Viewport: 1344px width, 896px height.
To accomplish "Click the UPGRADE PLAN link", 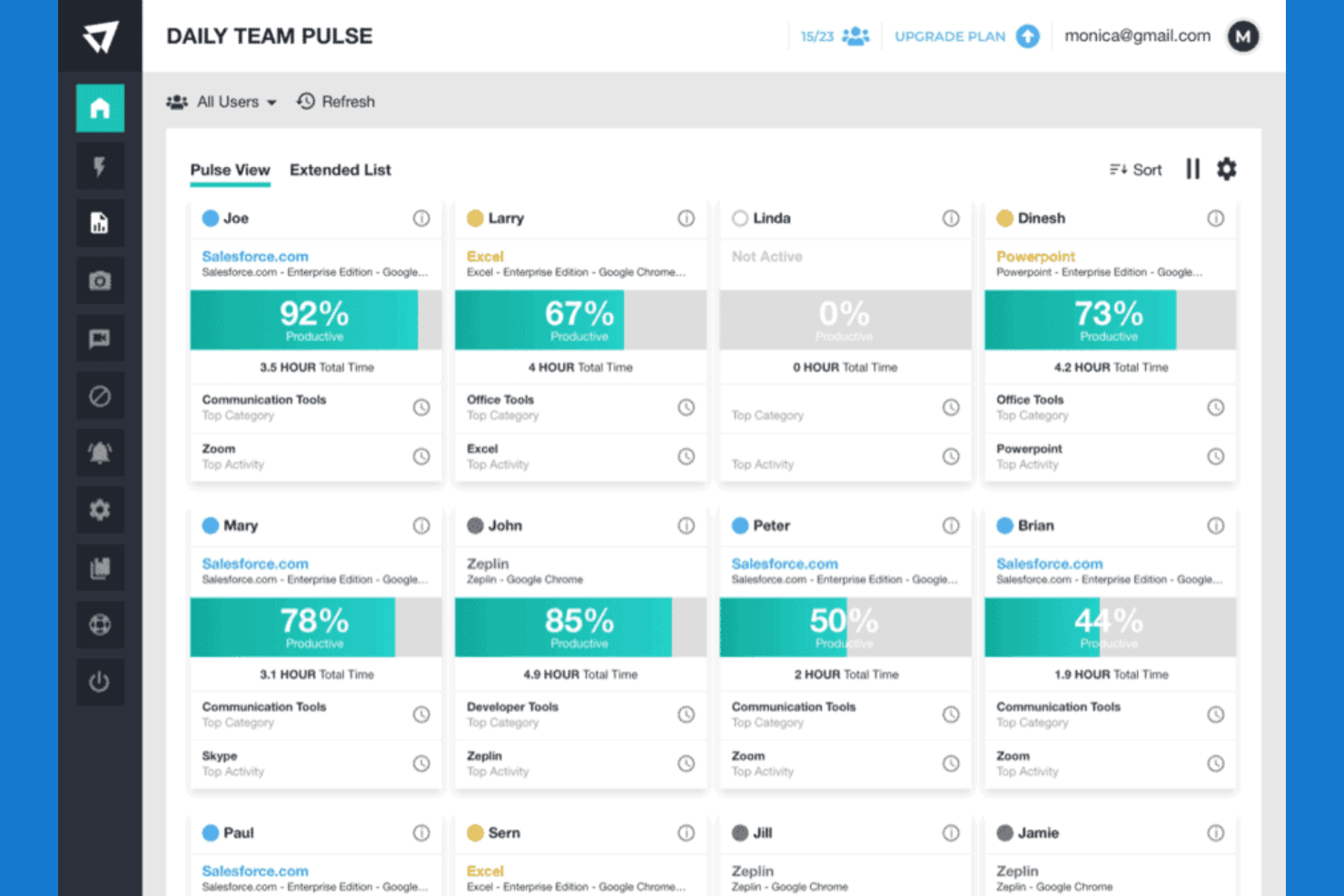I will [x=950, y=36].
